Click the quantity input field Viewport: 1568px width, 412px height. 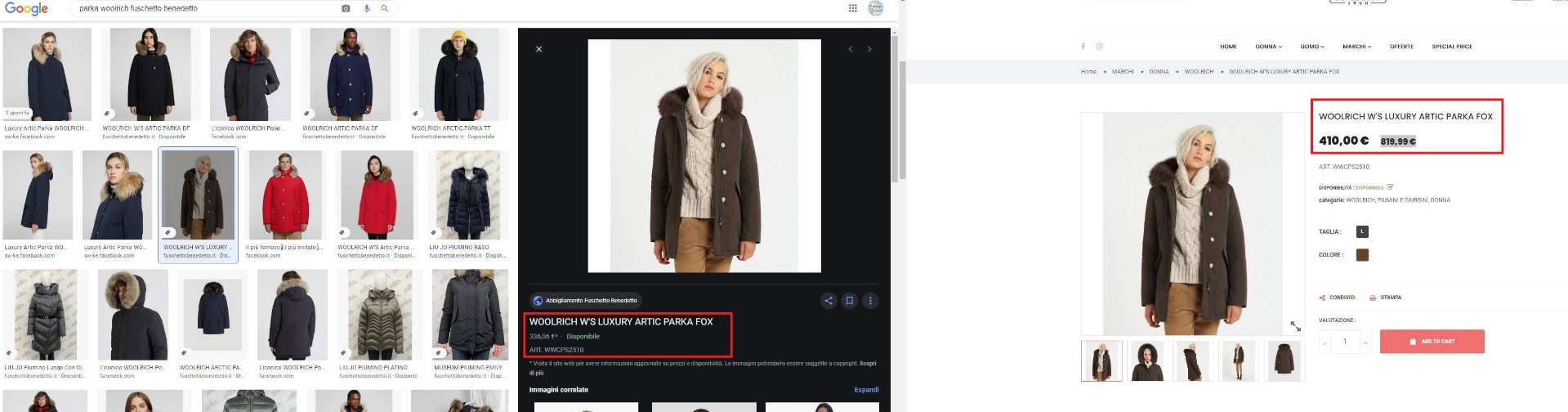1345,342
